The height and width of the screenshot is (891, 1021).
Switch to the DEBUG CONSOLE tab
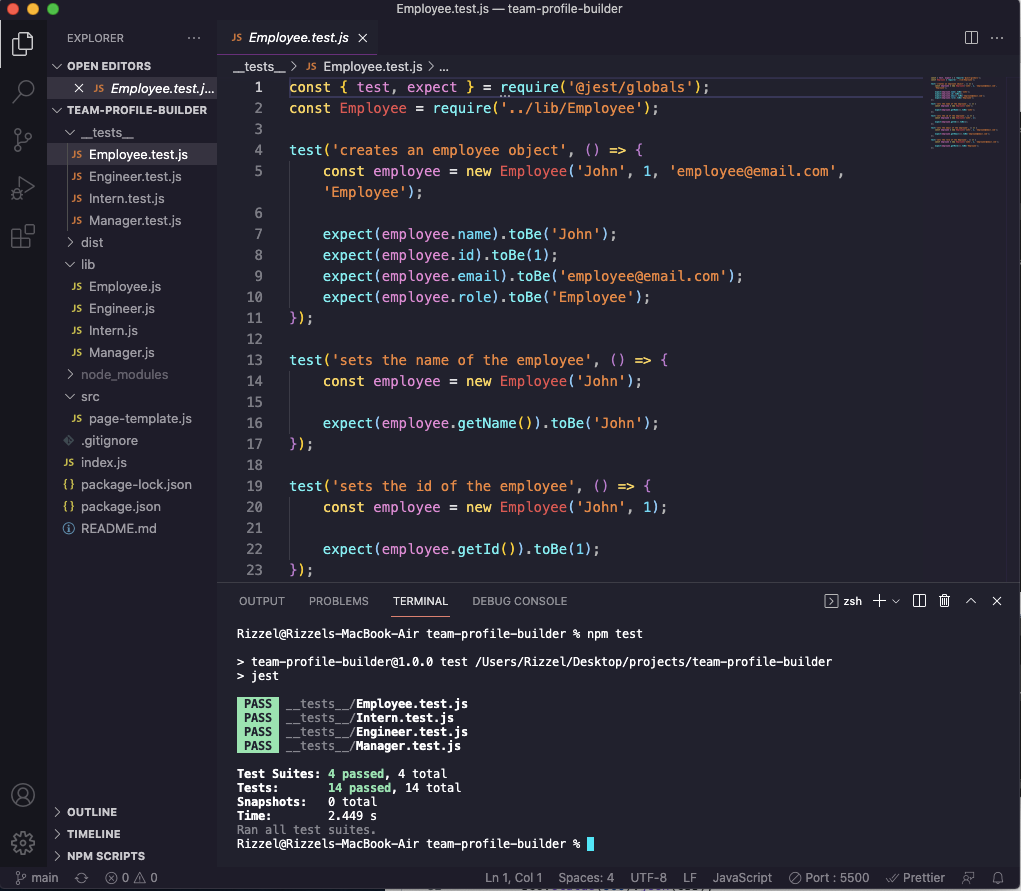tap(519, 600)
